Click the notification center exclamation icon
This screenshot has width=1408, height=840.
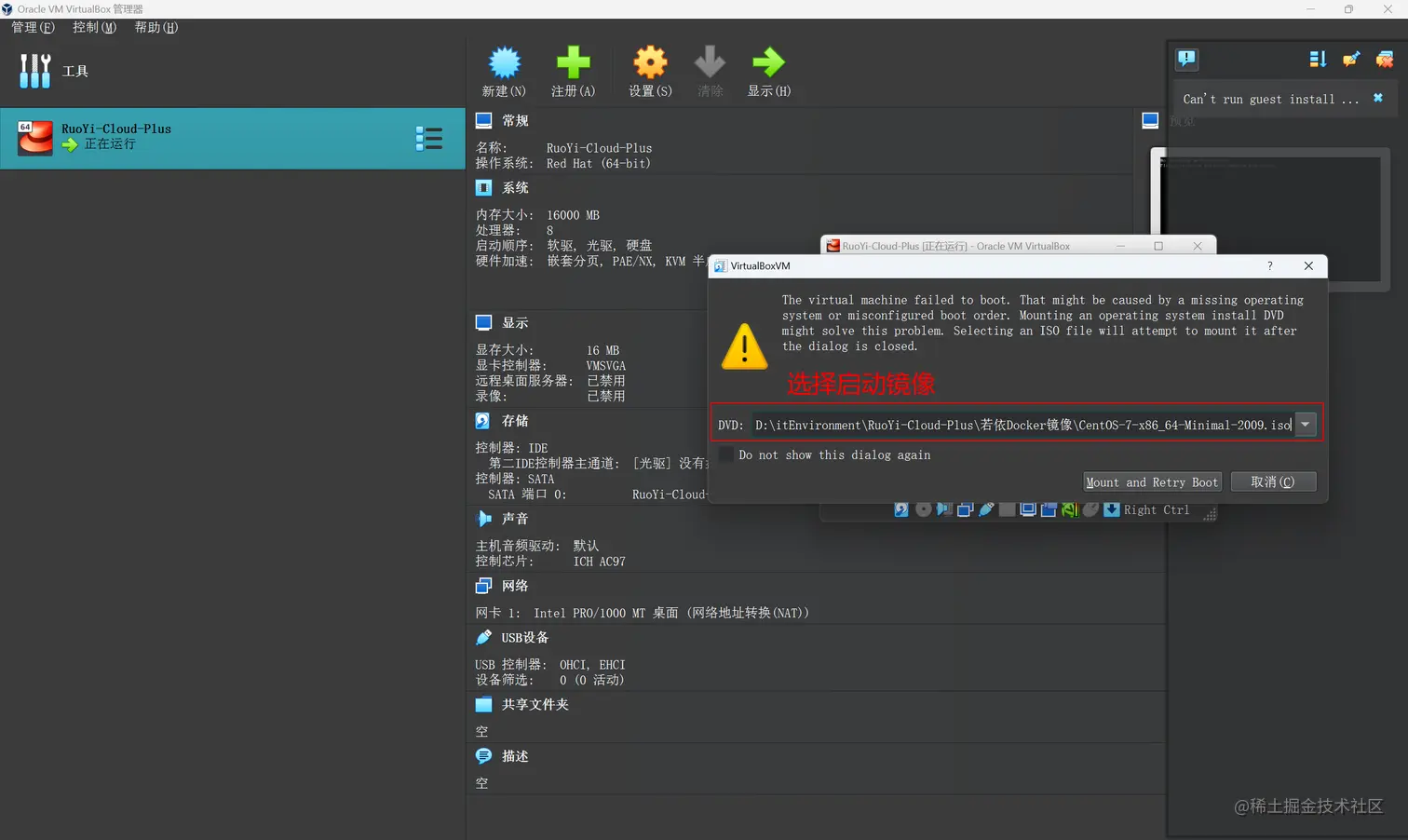[1186, 60]
